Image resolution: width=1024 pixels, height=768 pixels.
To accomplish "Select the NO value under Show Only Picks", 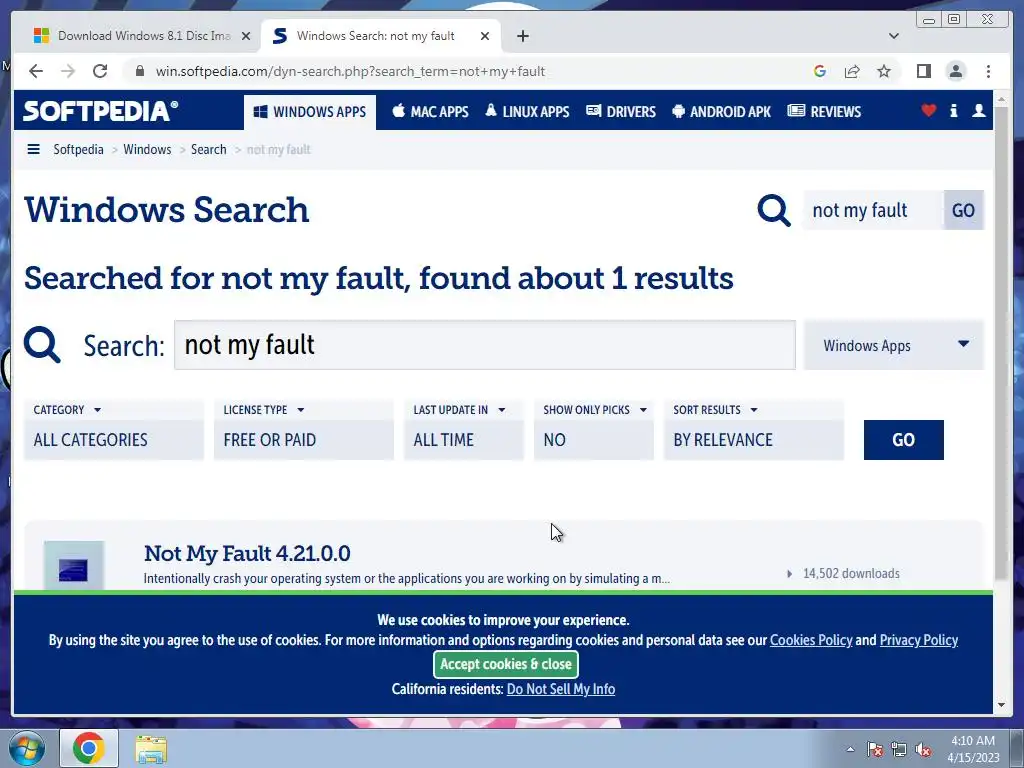I will (x=594, y=440).
